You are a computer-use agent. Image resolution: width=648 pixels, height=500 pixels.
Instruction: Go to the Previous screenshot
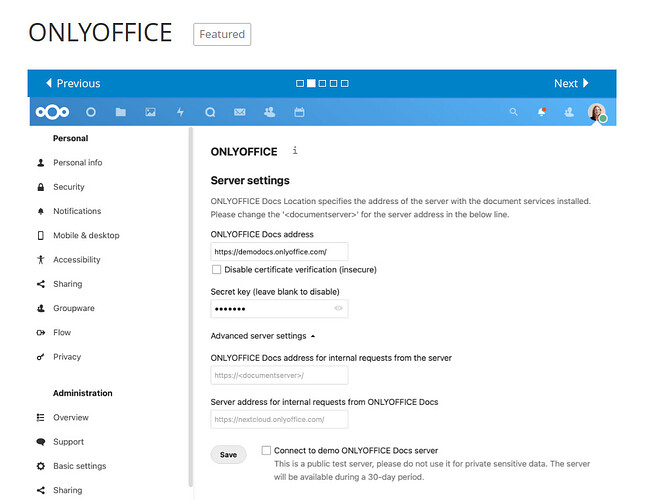73,83
